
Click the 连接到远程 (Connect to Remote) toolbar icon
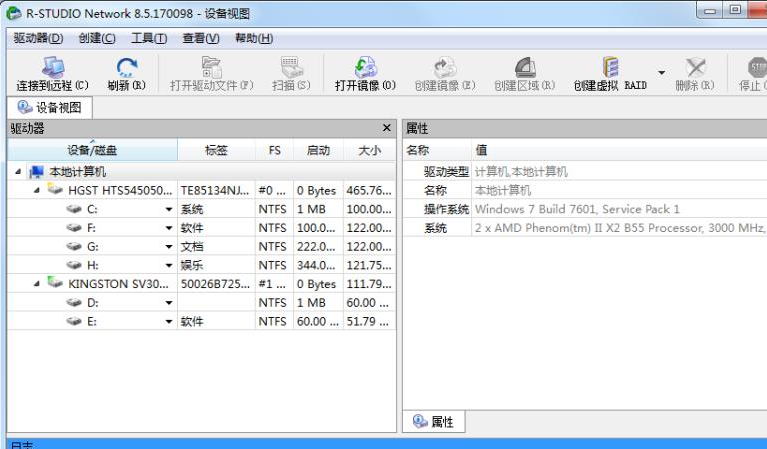[52, 68]
